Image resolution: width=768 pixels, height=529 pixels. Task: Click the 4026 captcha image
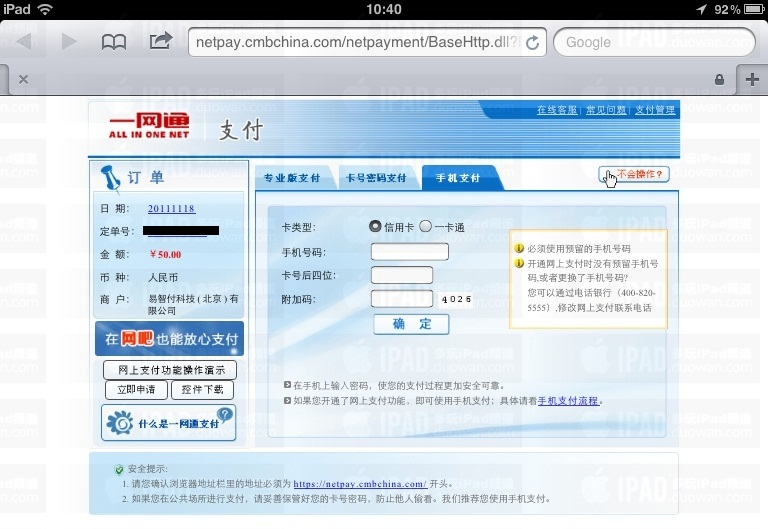point(456,299)
